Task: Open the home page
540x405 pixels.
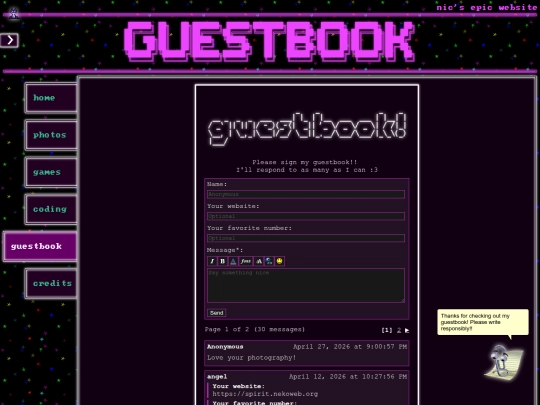Action: [51, 98]
